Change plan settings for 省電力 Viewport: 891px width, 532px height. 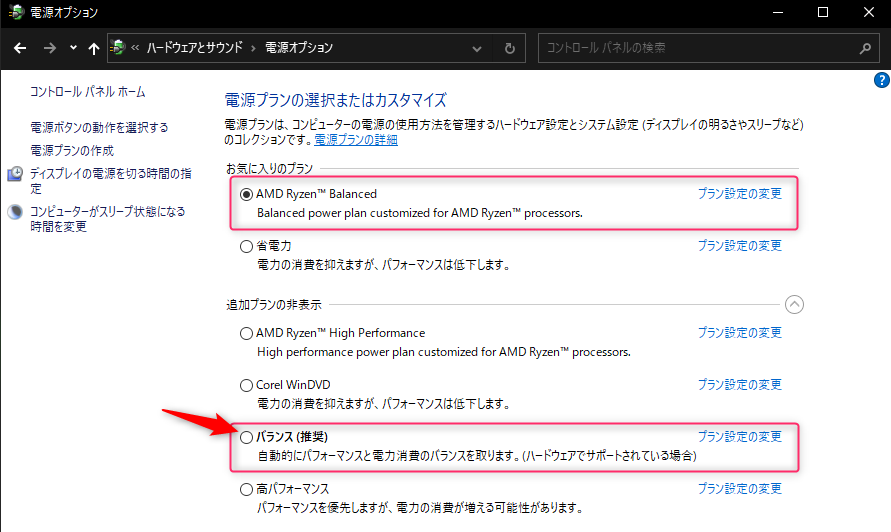740,246
